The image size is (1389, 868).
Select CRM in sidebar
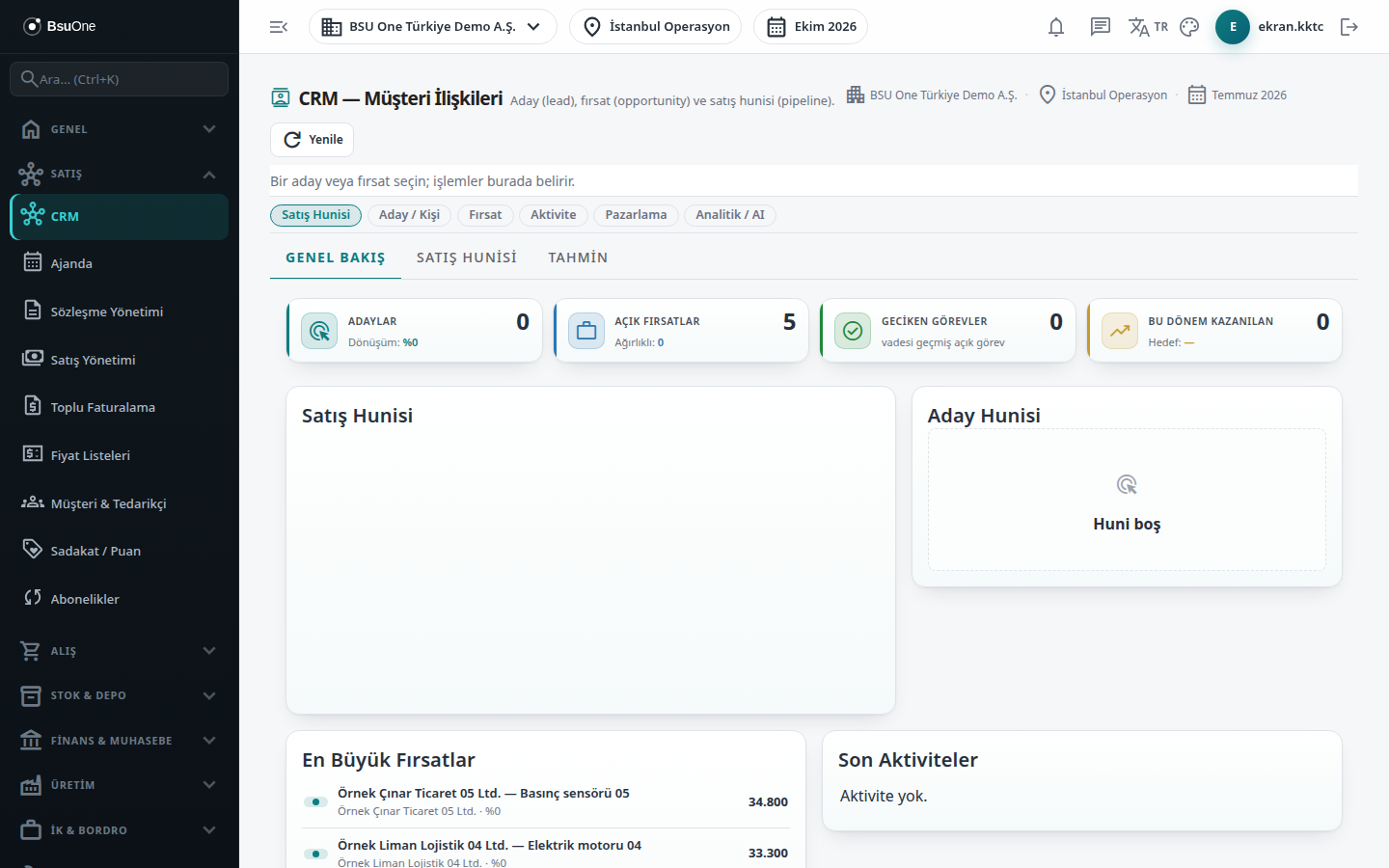click(x=120, y=217)
